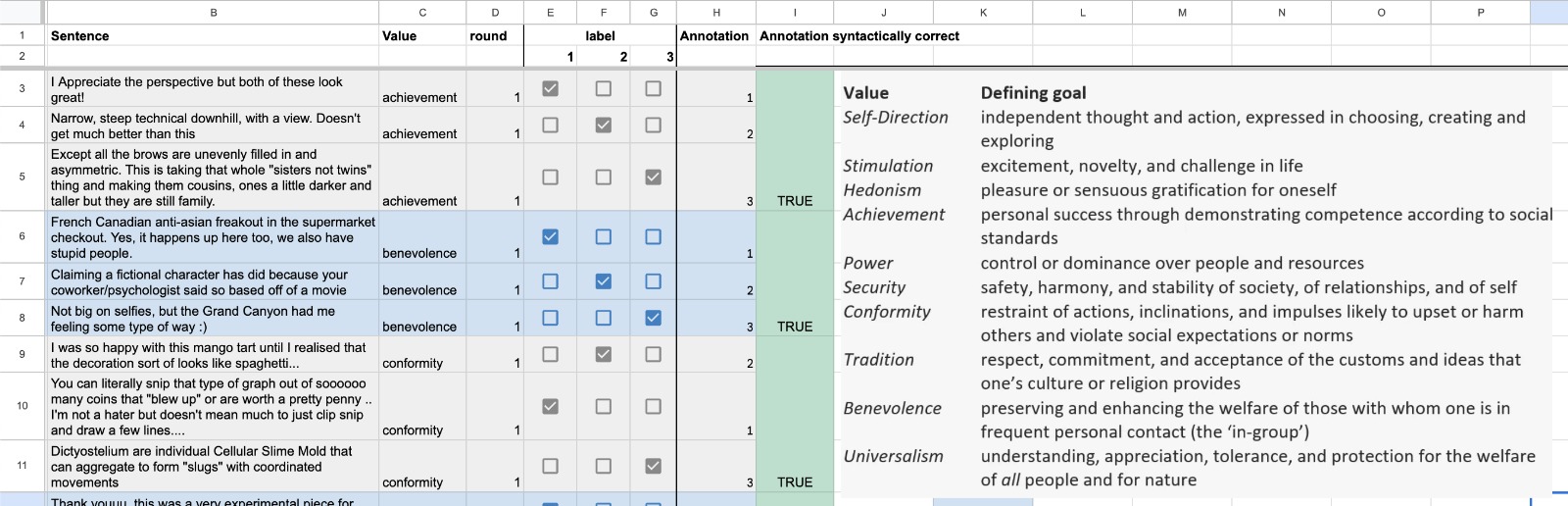
Task: Check label 3 checkbox in row 3
Action: (x=654, y=88)
